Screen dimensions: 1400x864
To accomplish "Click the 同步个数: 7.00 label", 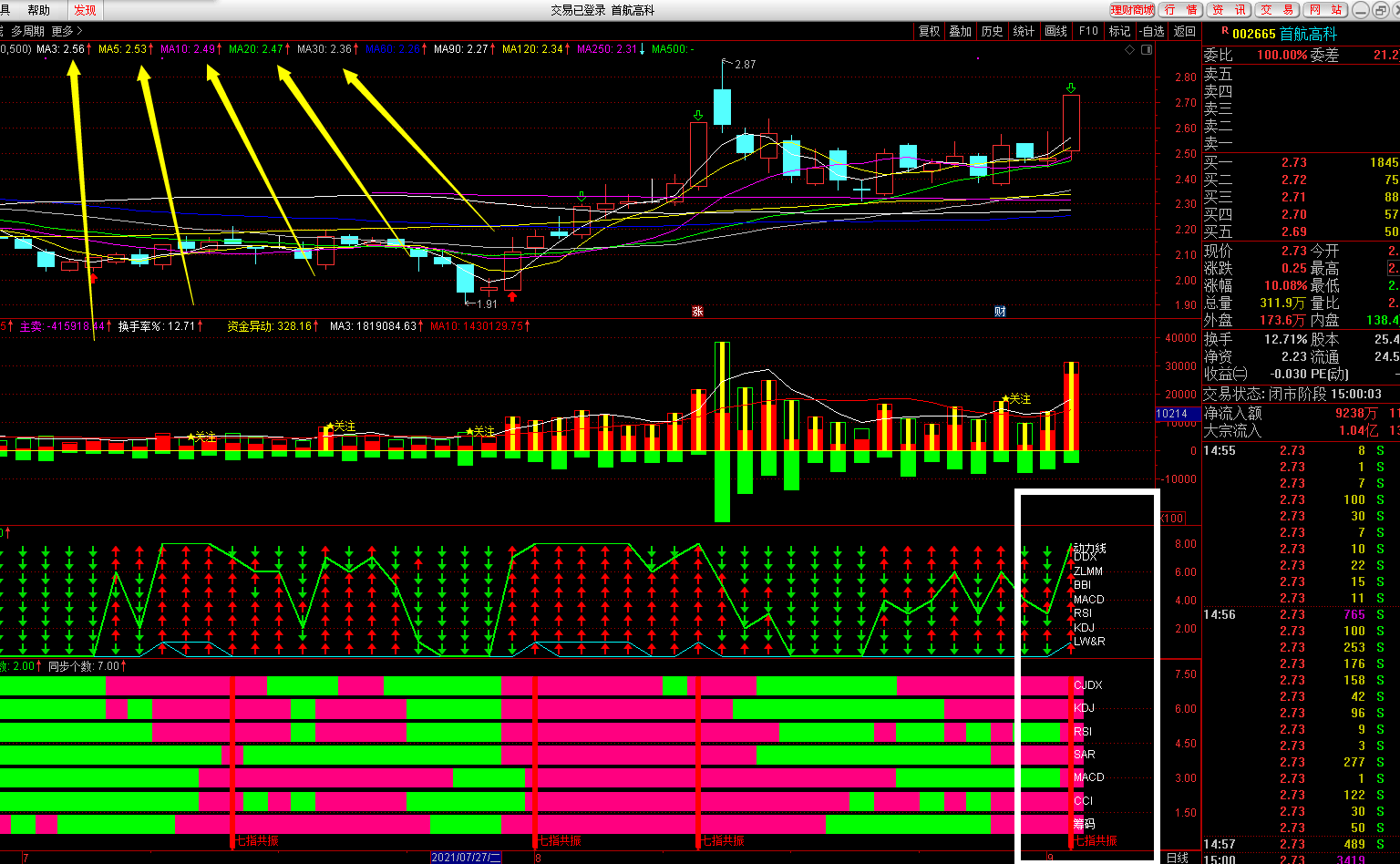I will (x=84, y=666).
